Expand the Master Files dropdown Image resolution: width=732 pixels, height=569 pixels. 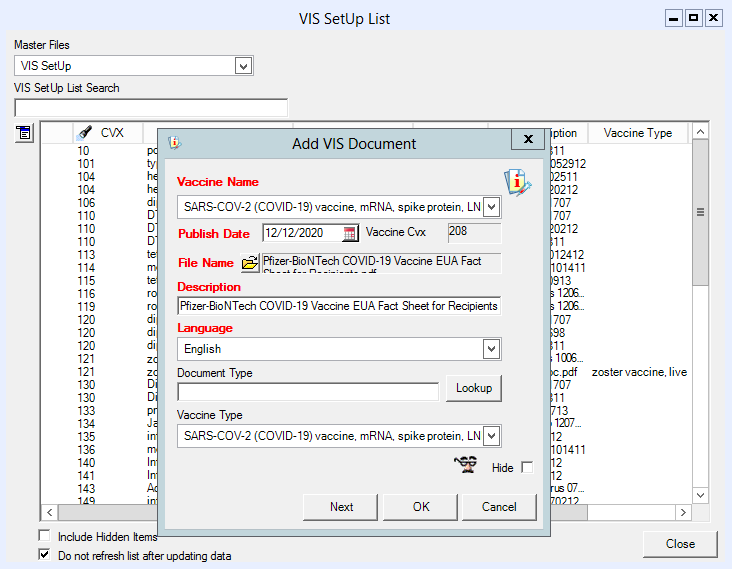243,66
